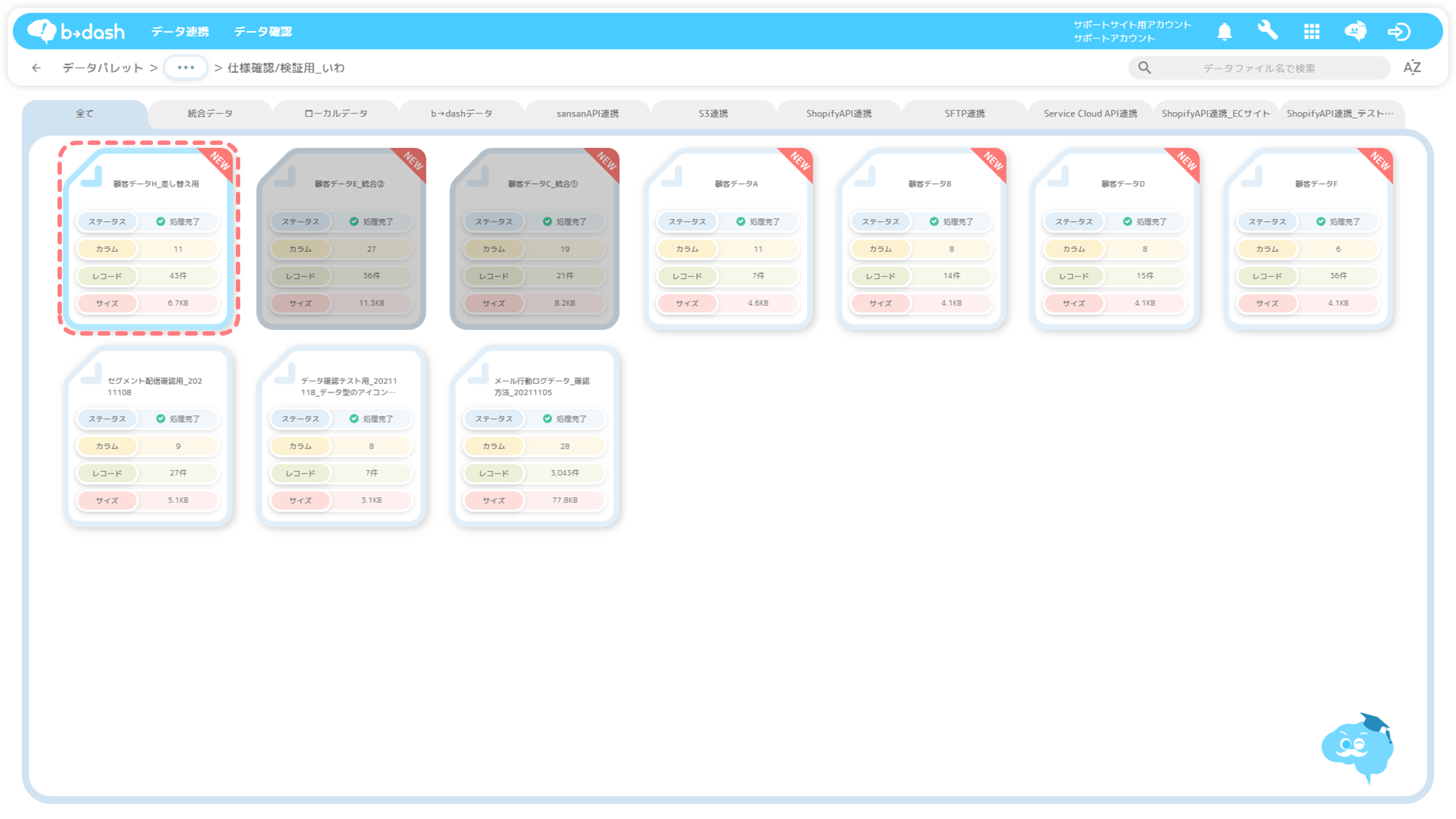Open the 顧客データE_統合② card

click(x=341, y=238)
